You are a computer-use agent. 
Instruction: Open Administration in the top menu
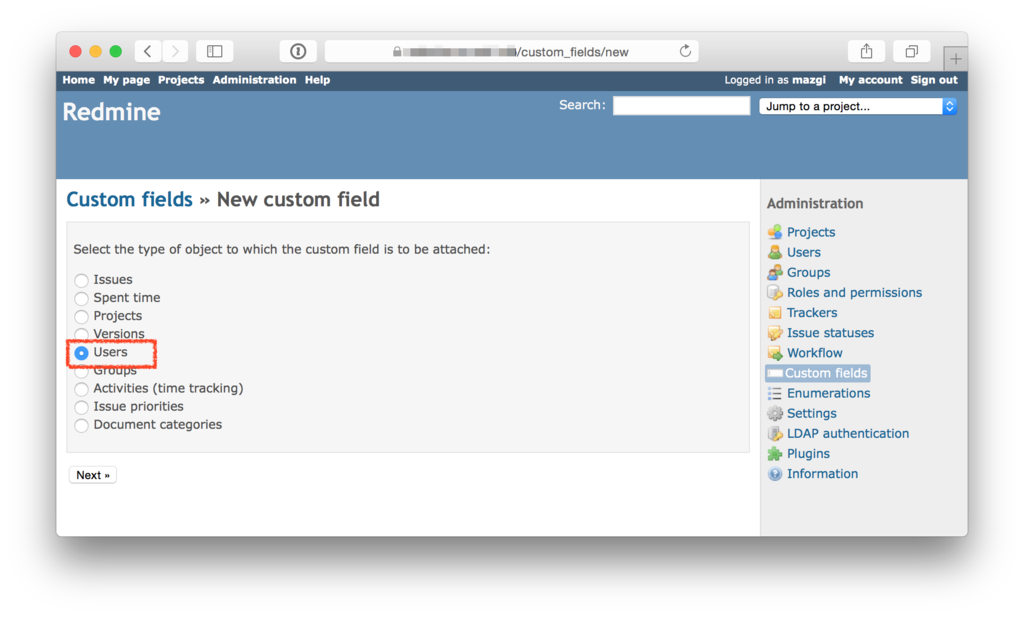point(254,80)
